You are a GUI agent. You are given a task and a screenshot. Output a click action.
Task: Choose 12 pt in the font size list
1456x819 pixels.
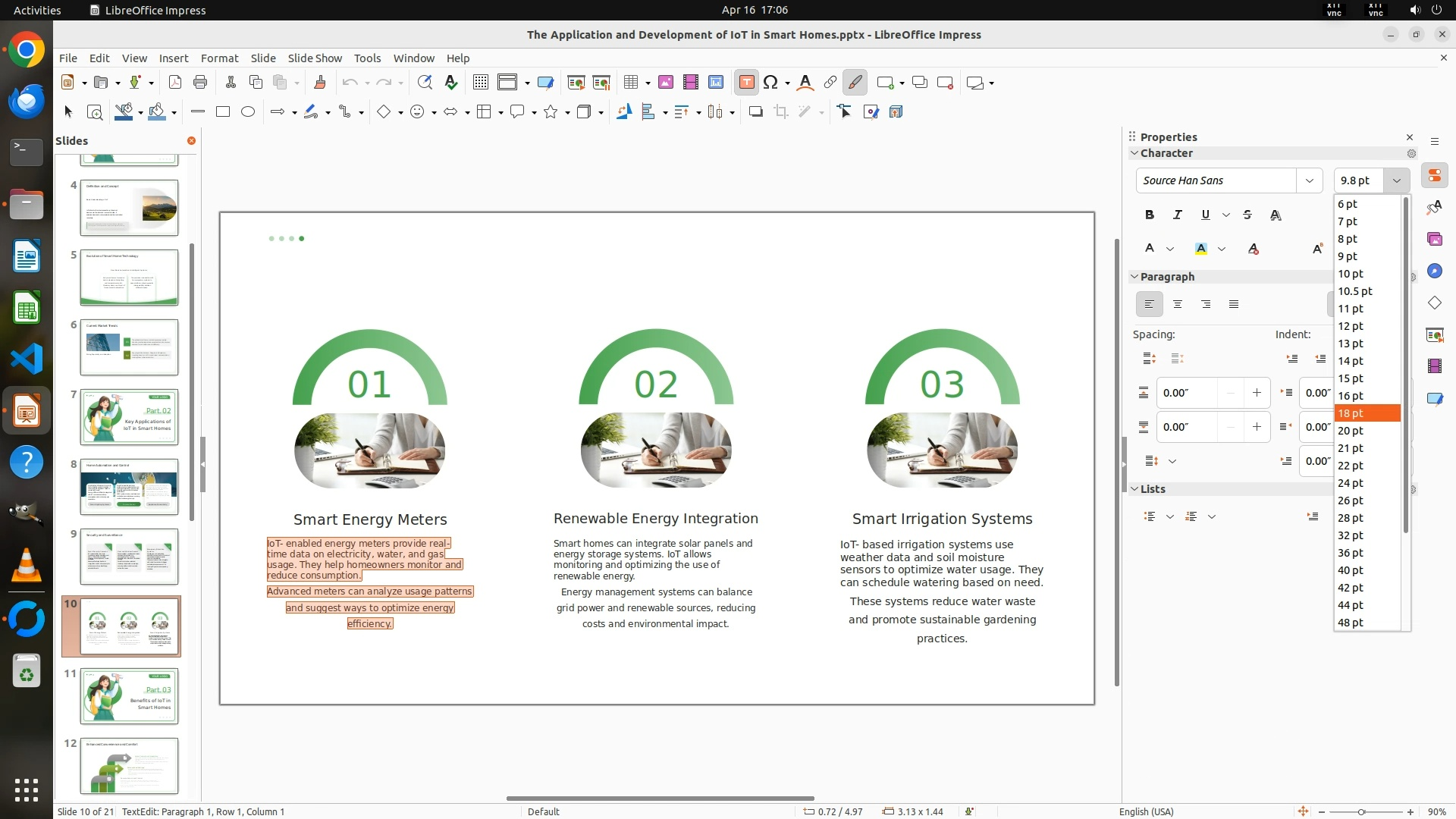[x=1350, y=326]
